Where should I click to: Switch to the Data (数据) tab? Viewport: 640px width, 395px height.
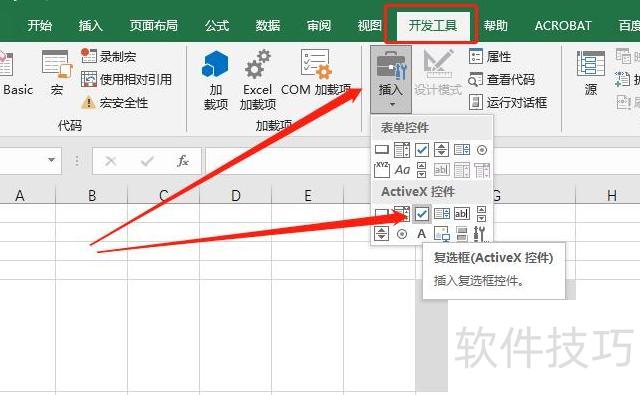tap(268, 26)
